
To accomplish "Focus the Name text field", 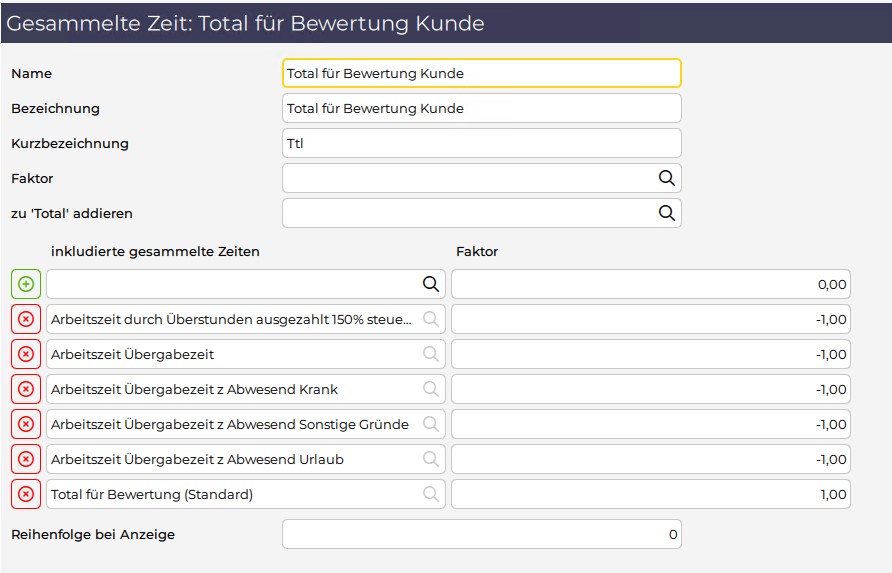I will tap(482, 73).
